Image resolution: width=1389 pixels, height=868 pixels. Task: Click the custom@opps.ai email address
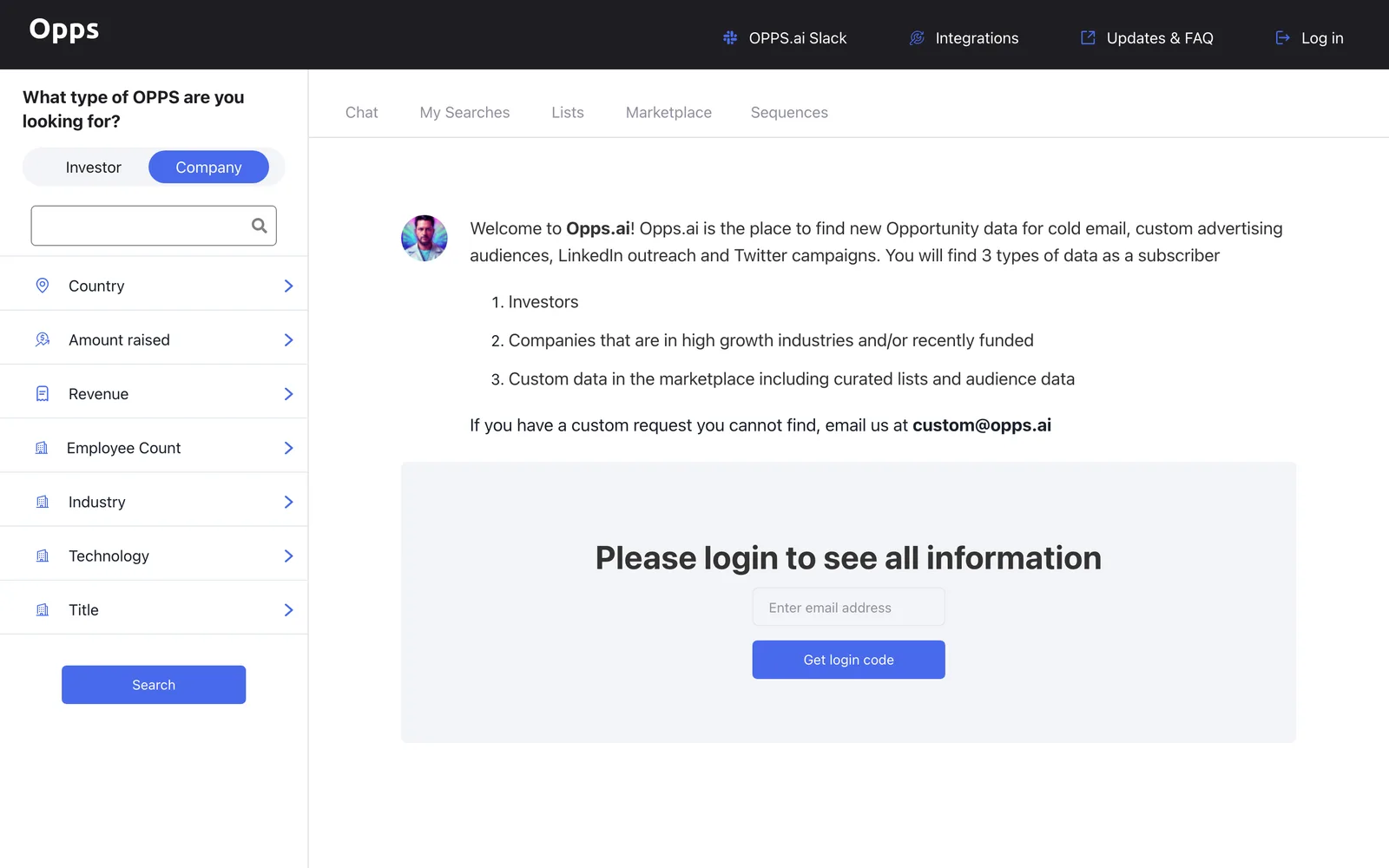pos(982,425)
